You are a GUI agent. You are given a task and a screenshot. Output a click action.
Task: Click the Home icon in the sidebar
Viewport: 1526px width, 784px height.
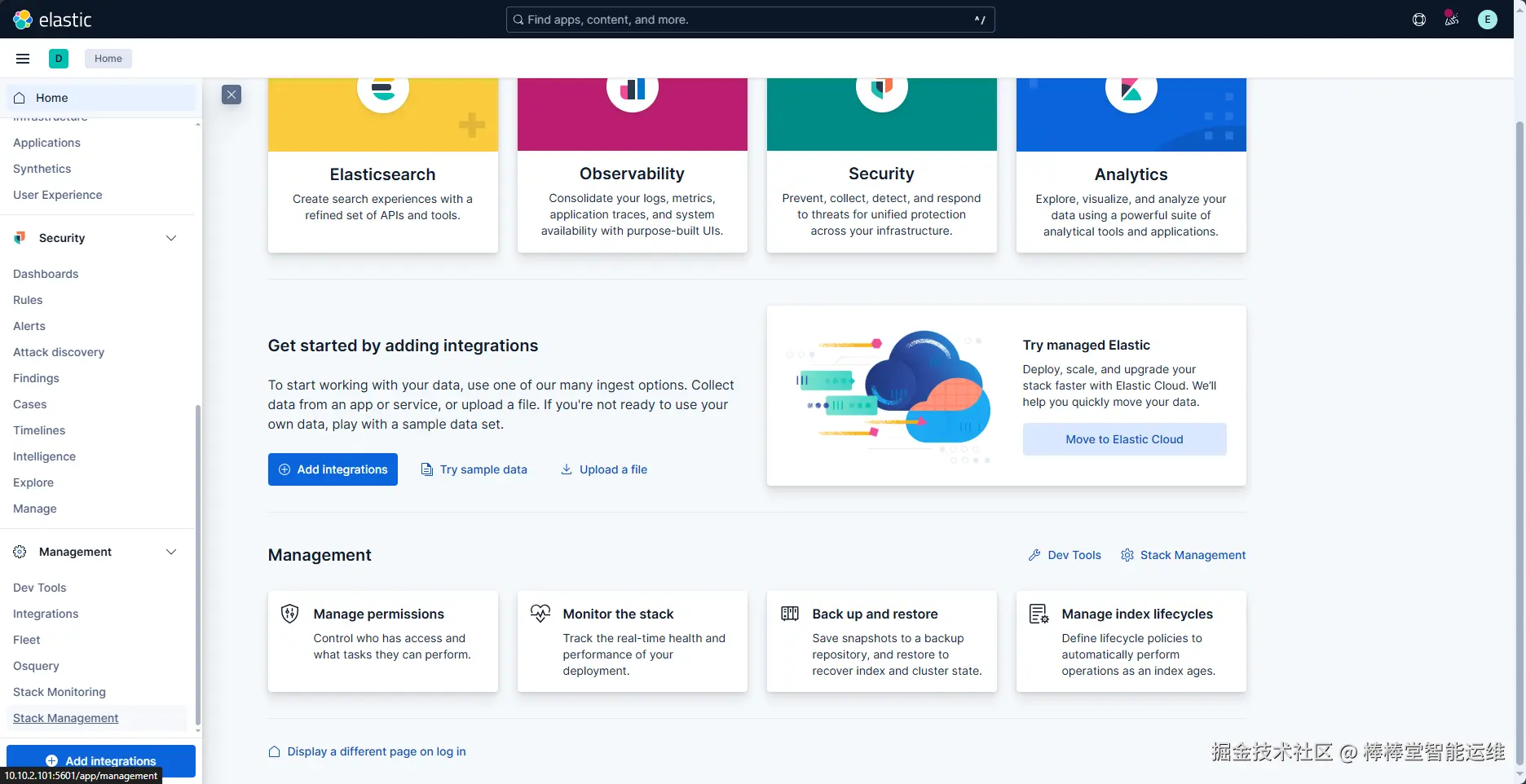click(20, 98)
